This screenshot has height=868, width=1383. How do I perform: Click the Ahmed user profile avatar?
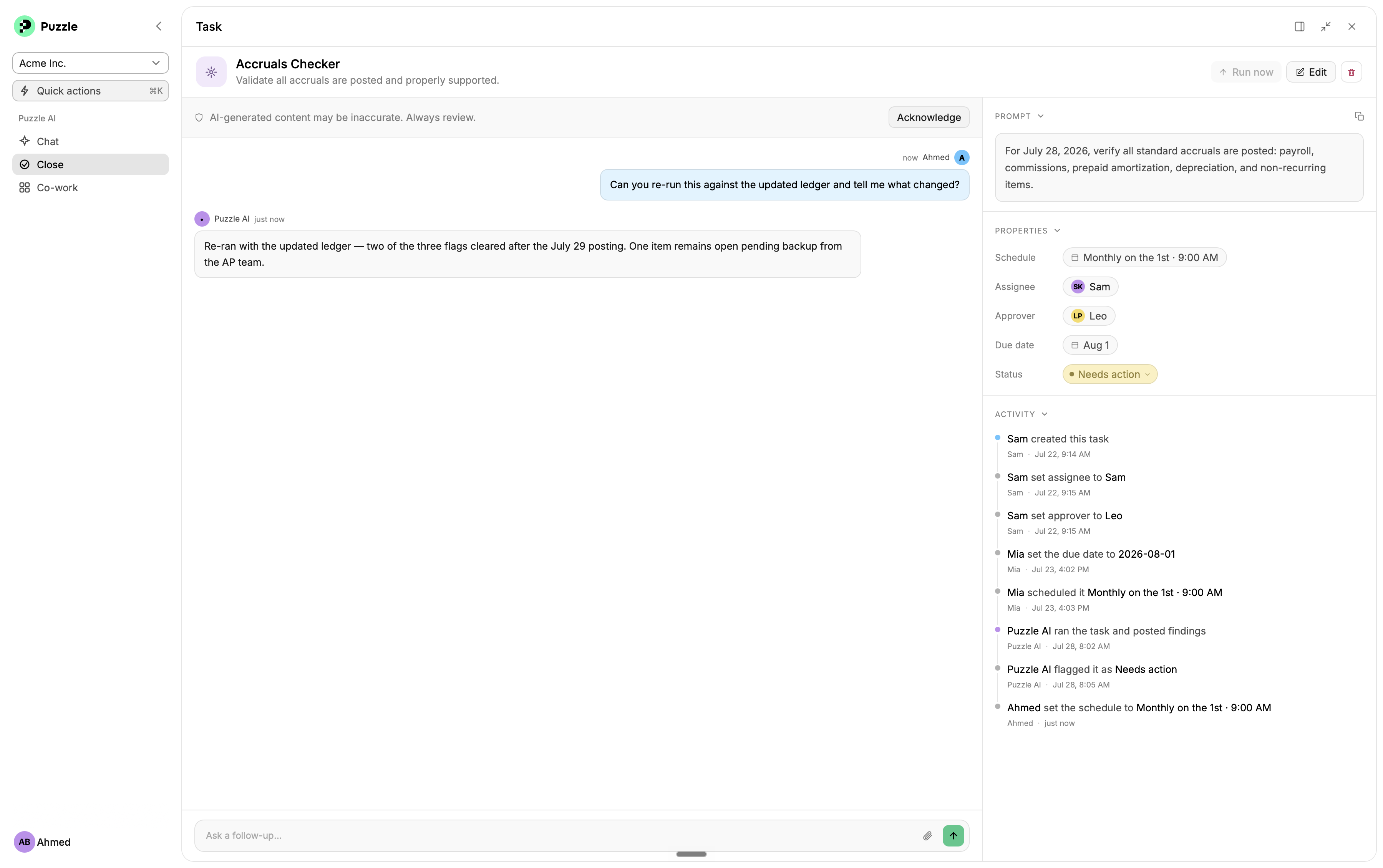(x=24, y=841)
